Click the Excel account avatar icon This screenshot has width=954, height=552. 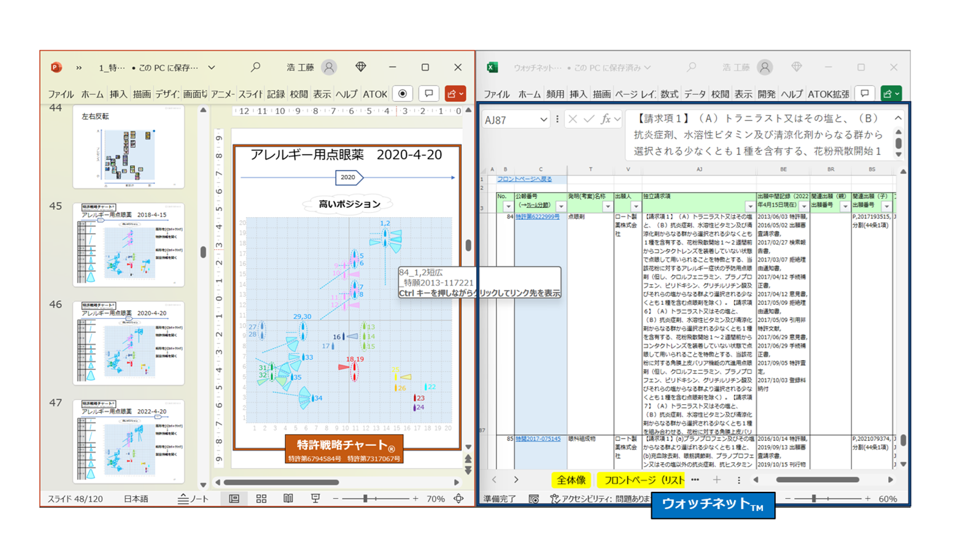click(x=765, y=67)
